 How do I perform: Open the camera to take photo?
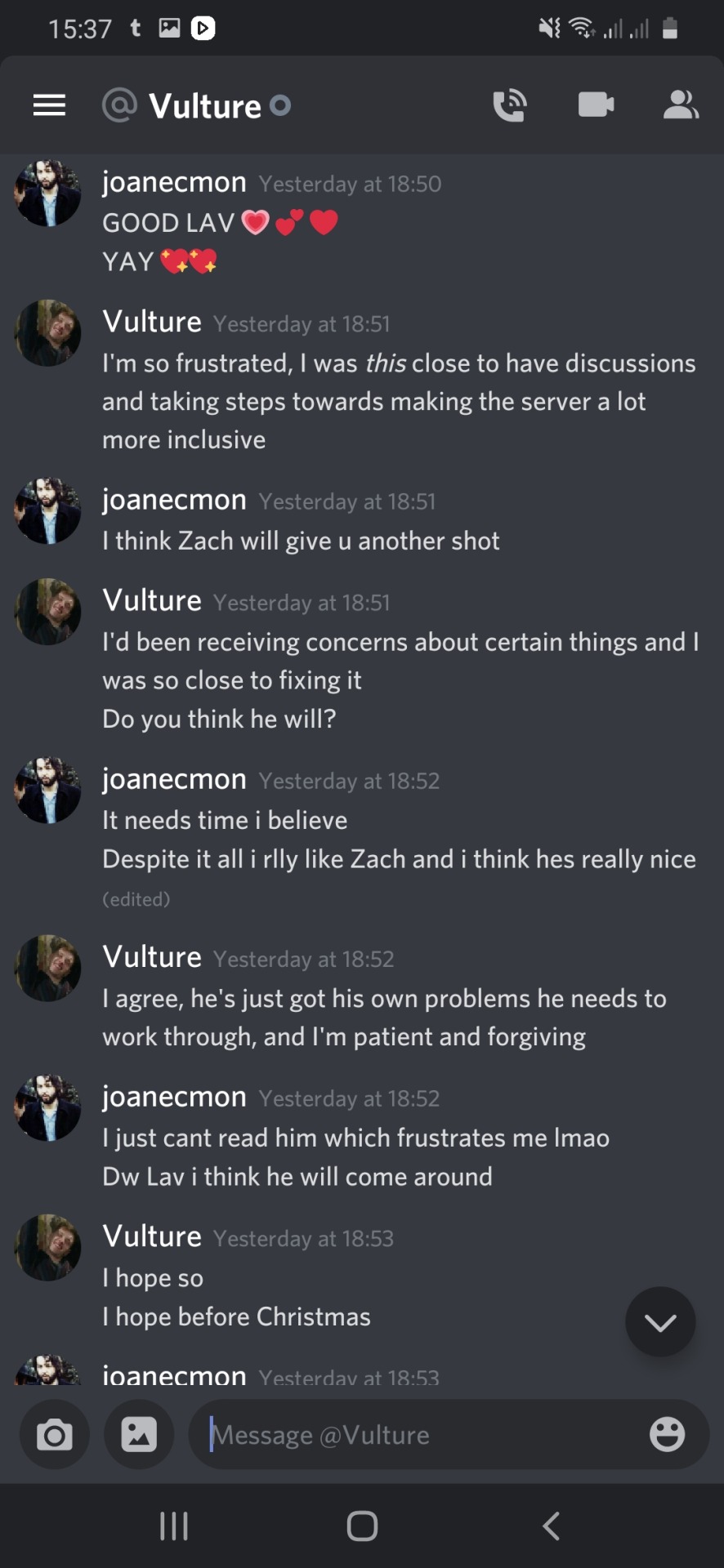pos(55,1434)
